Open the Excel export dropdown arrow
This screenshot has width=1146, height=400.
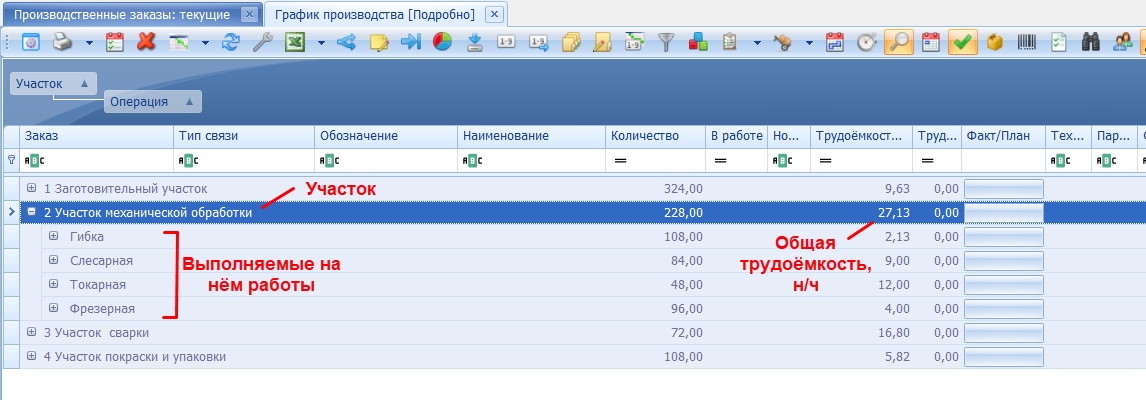tap(322, 42)
